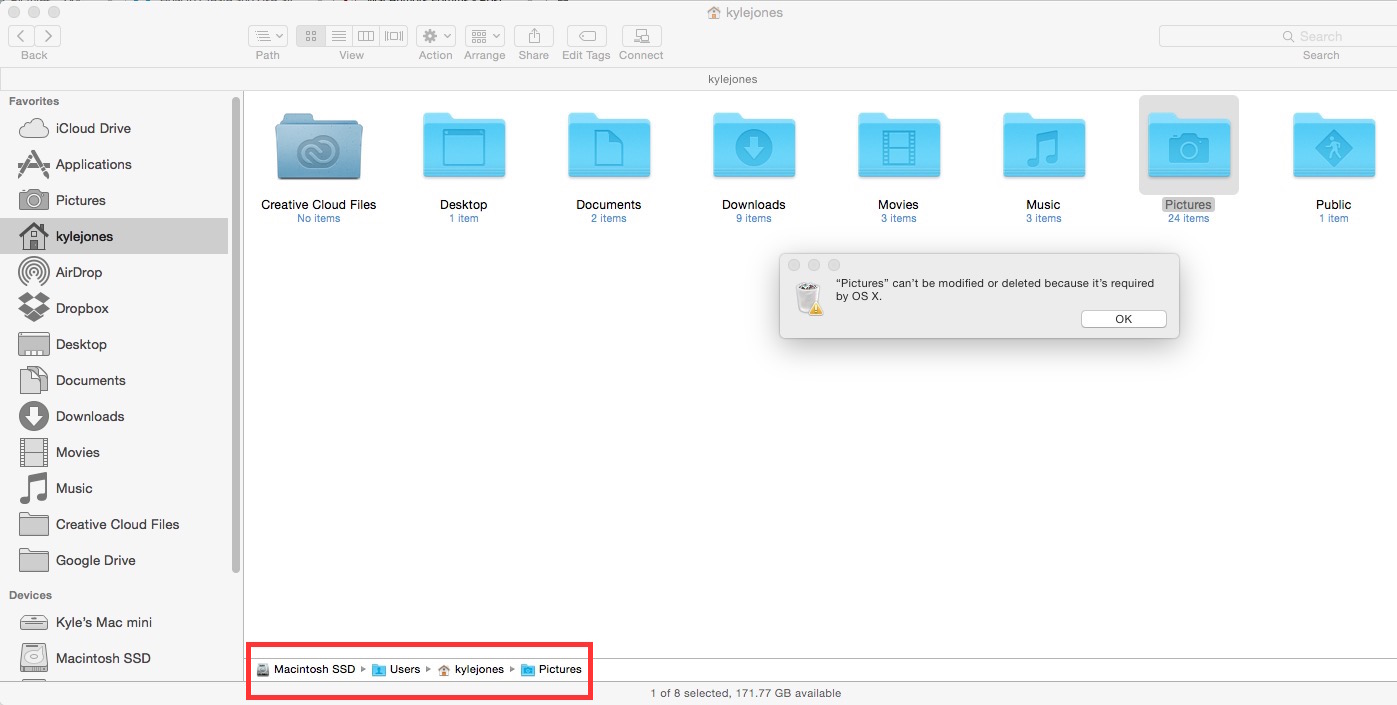Image resolution: width=1397 pixels, height=705 pixels.
Task: Open Google Drive in sidebar
Action: (114, 560)
